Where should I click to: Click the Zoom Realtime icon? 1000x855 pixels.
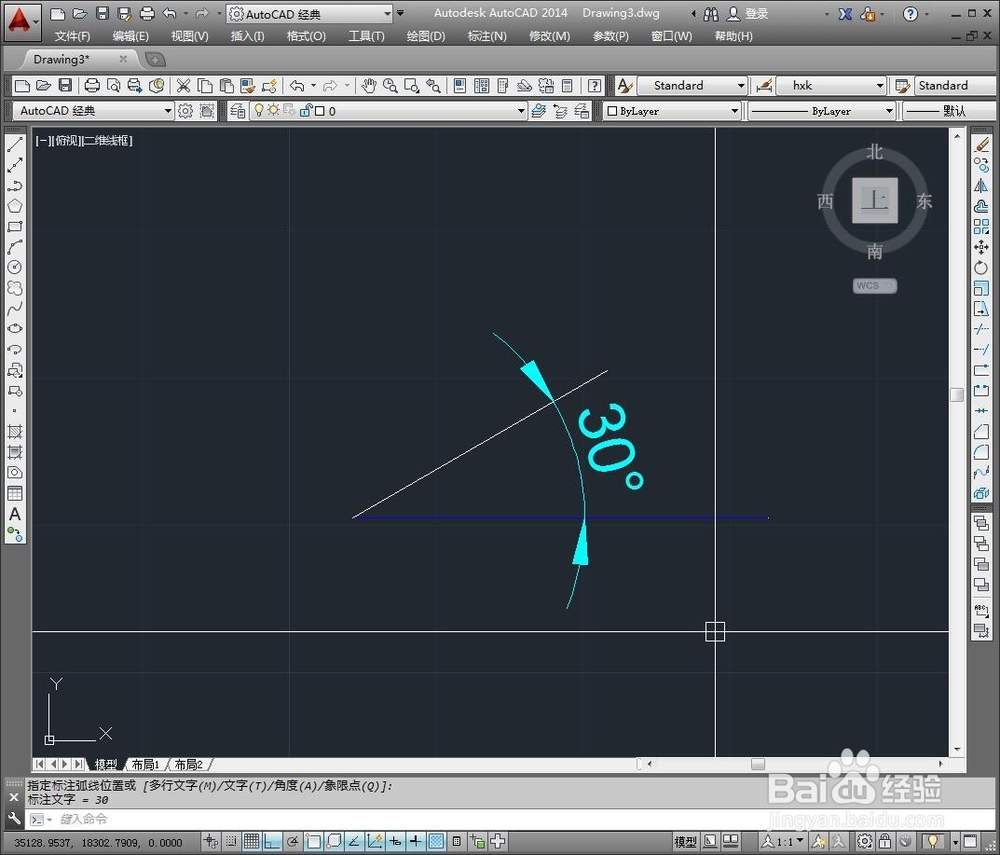pos(390,85)
